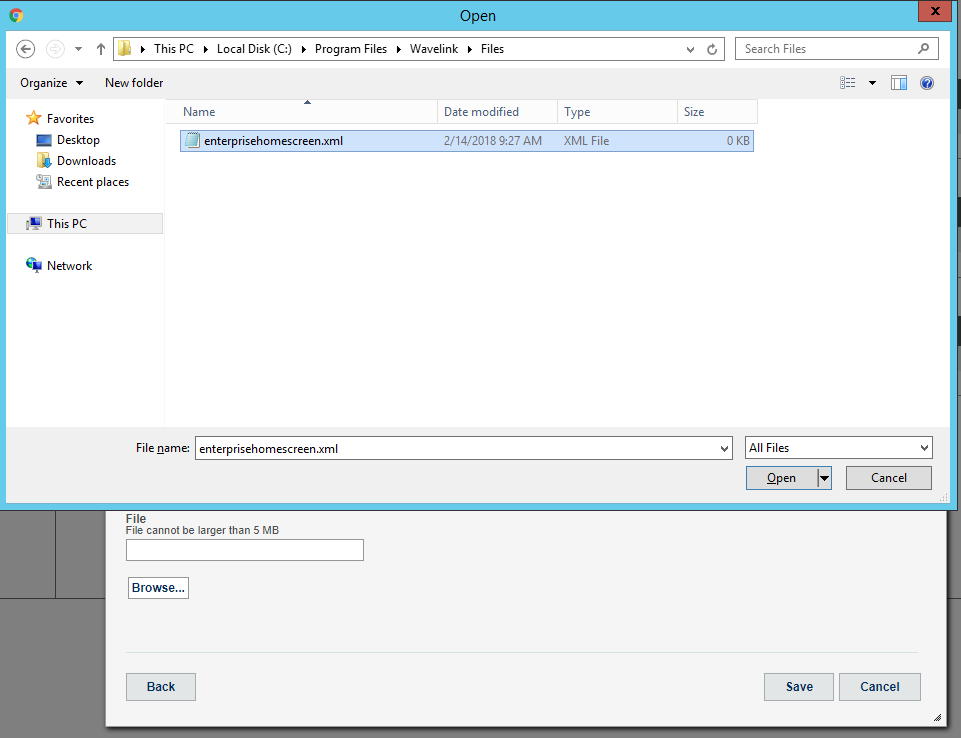This screenshot has width=961, height=738.
Task: Click the Change your view icon
Action: point(846,83)
